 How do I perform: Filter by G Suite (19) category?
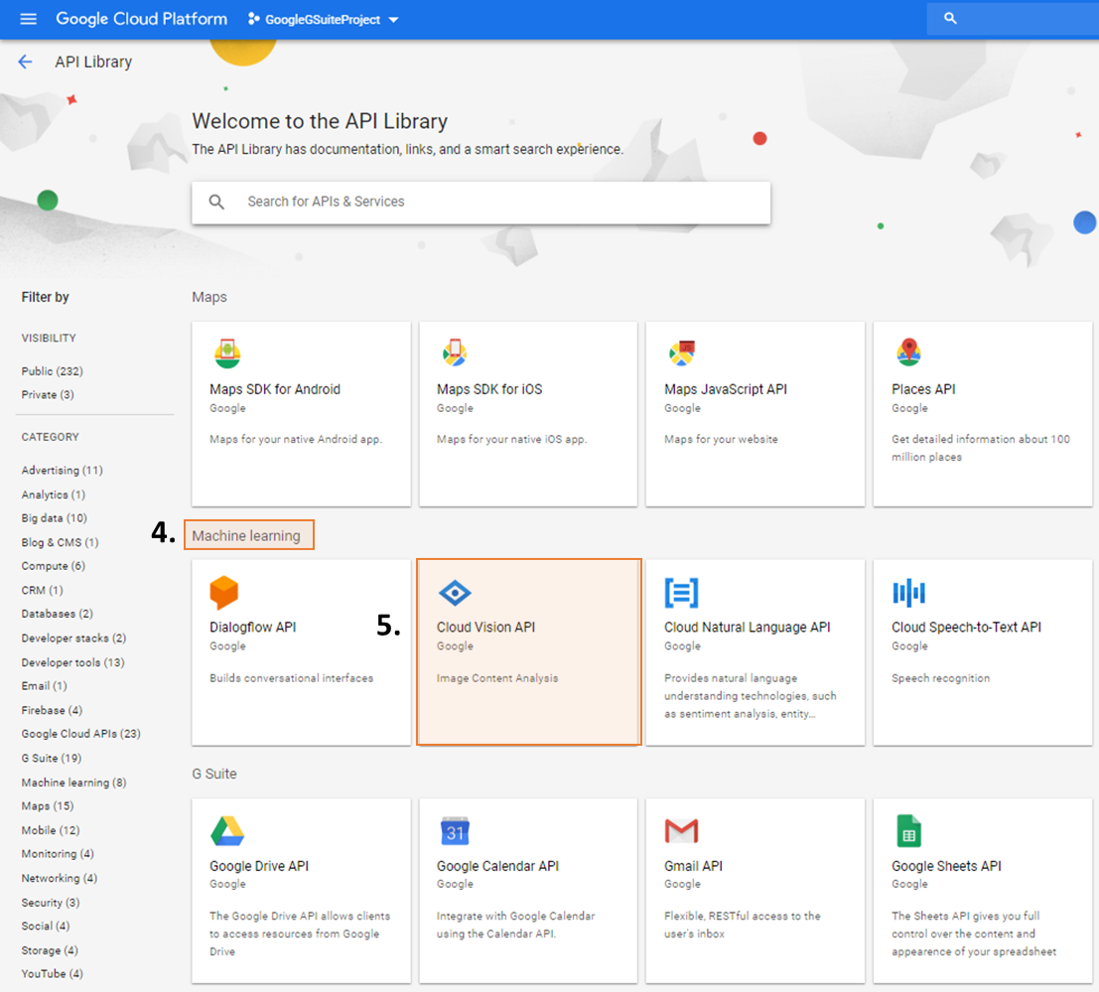[51, 759]
